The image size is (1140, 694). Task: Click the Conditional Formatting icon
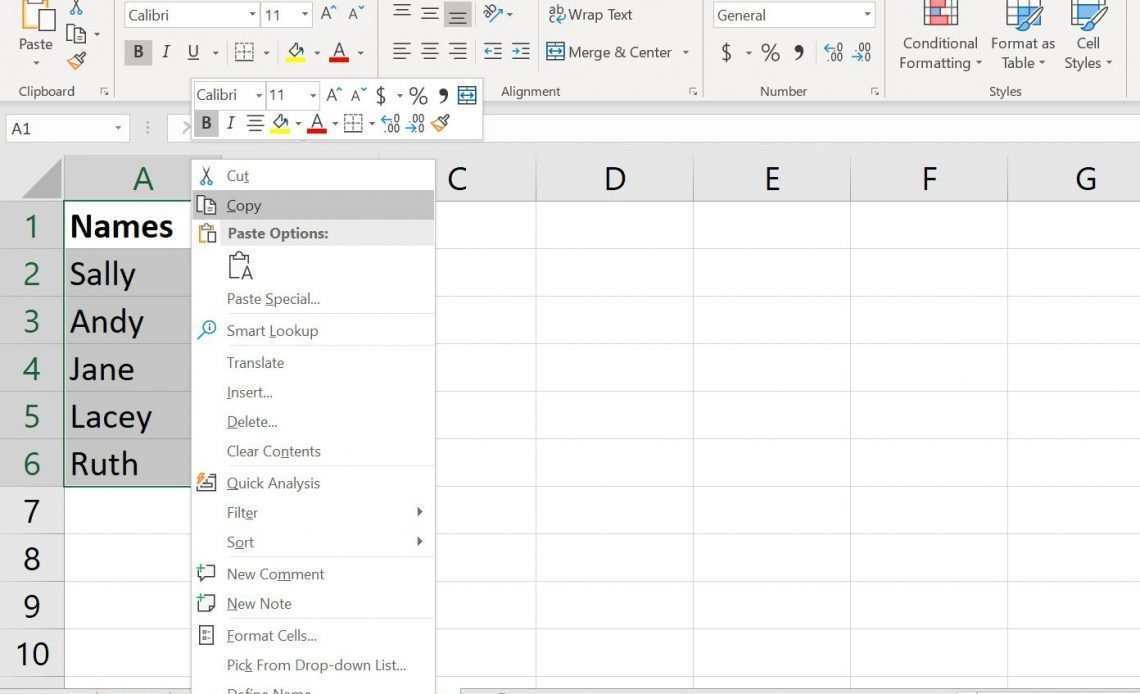pos(939,40)
